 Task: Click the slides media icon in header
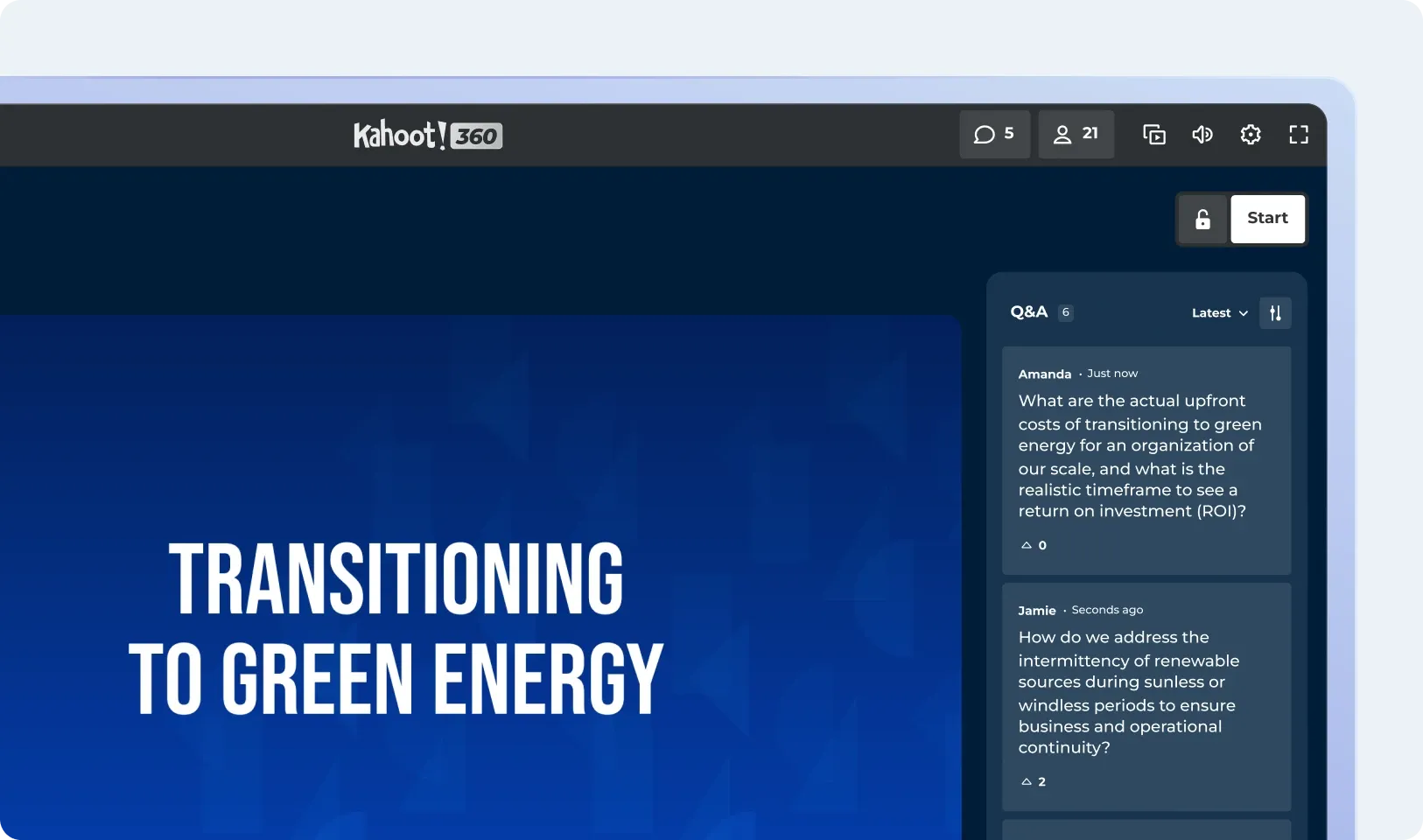point(1154,134)
